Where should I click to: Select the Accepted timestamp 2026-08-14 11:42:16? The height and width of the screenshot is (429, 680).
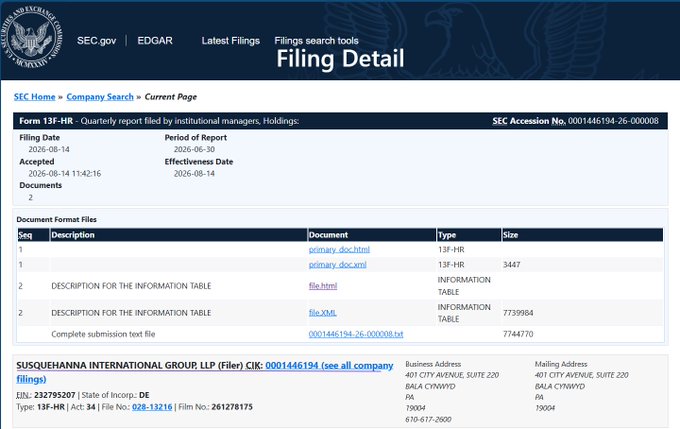[65, 174]
